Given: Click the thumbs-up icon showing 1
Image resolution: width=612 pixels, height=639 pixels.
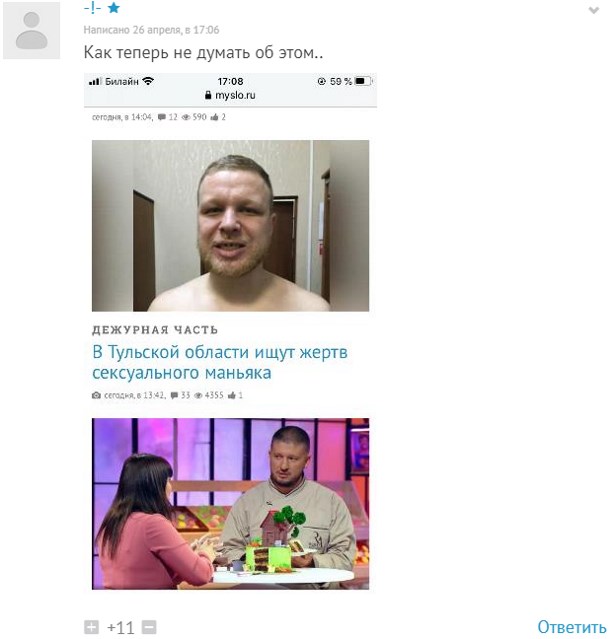Looking at the screenshot, I should 231,395.
